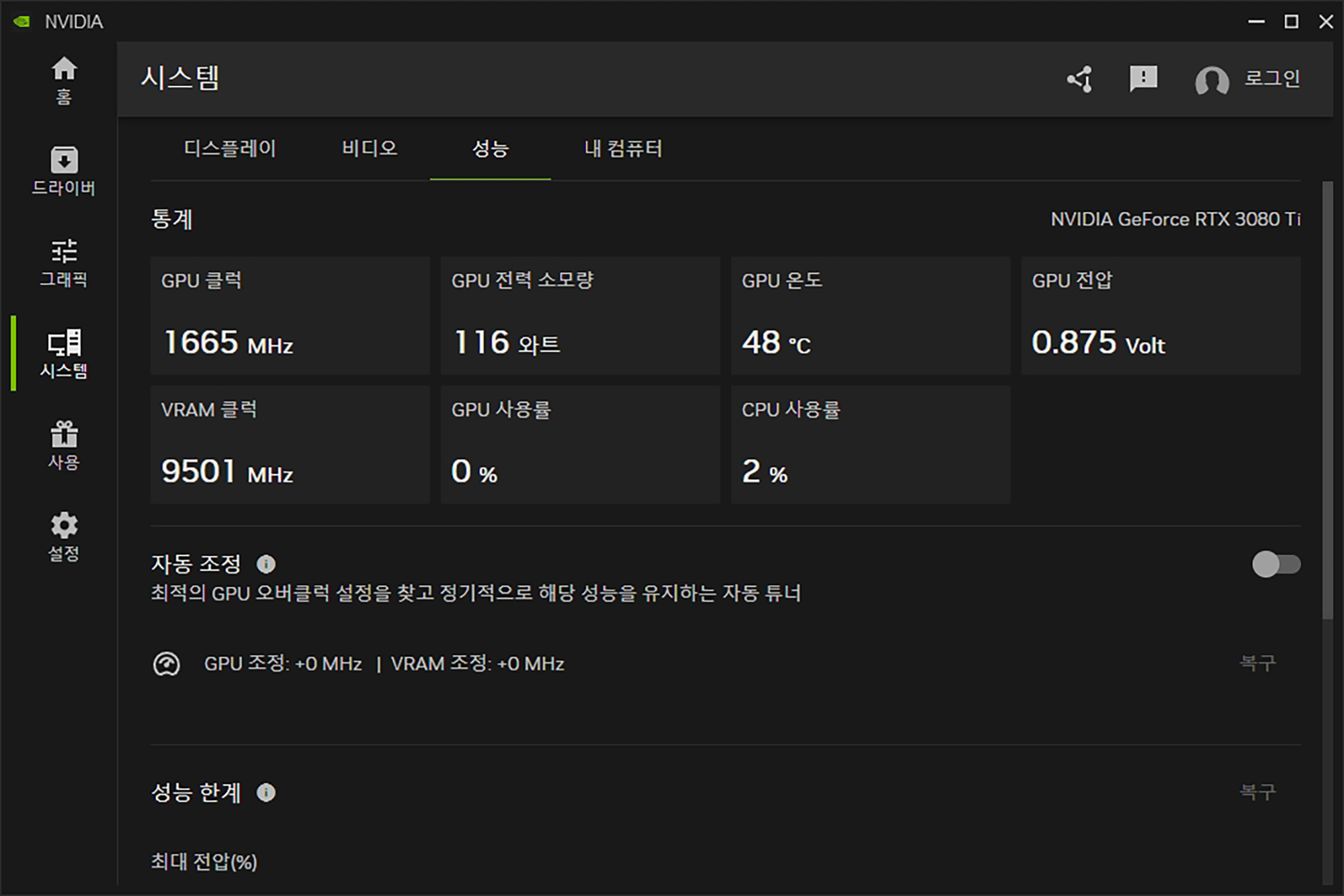Open the Home (홈) sidebar icon

point(64,79)
